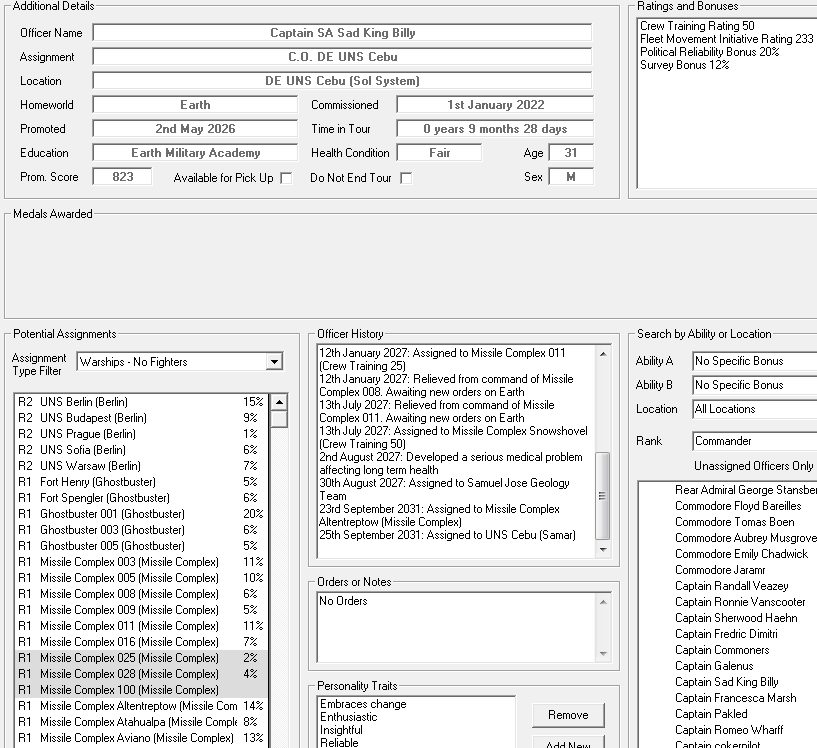Click the Time in Tour field

(x=495, y=129)
